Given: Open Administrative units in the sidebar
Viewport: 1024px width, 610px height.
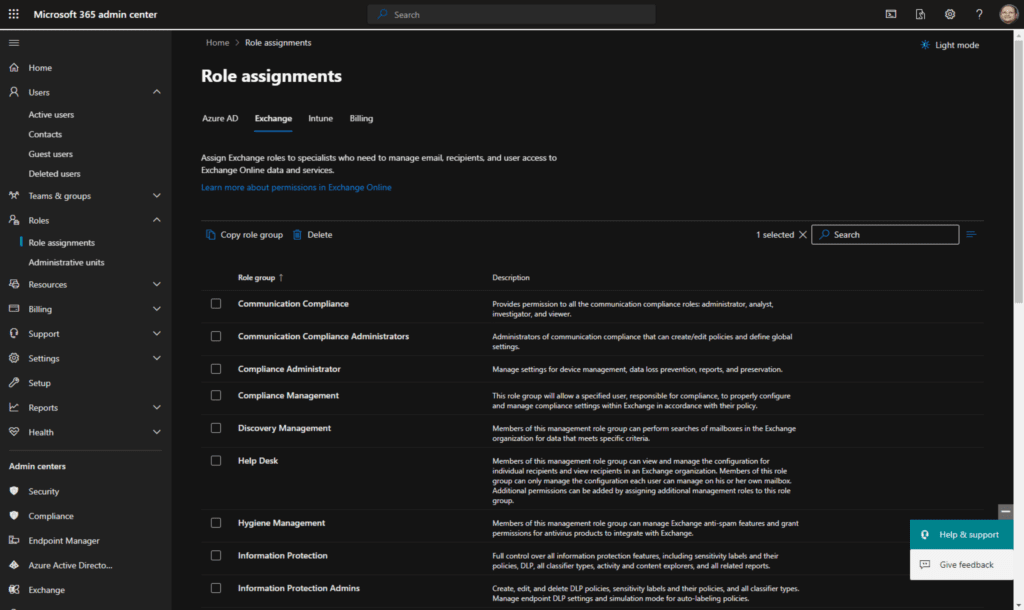Looking at the screenshot, I should (x=66, y=262).
